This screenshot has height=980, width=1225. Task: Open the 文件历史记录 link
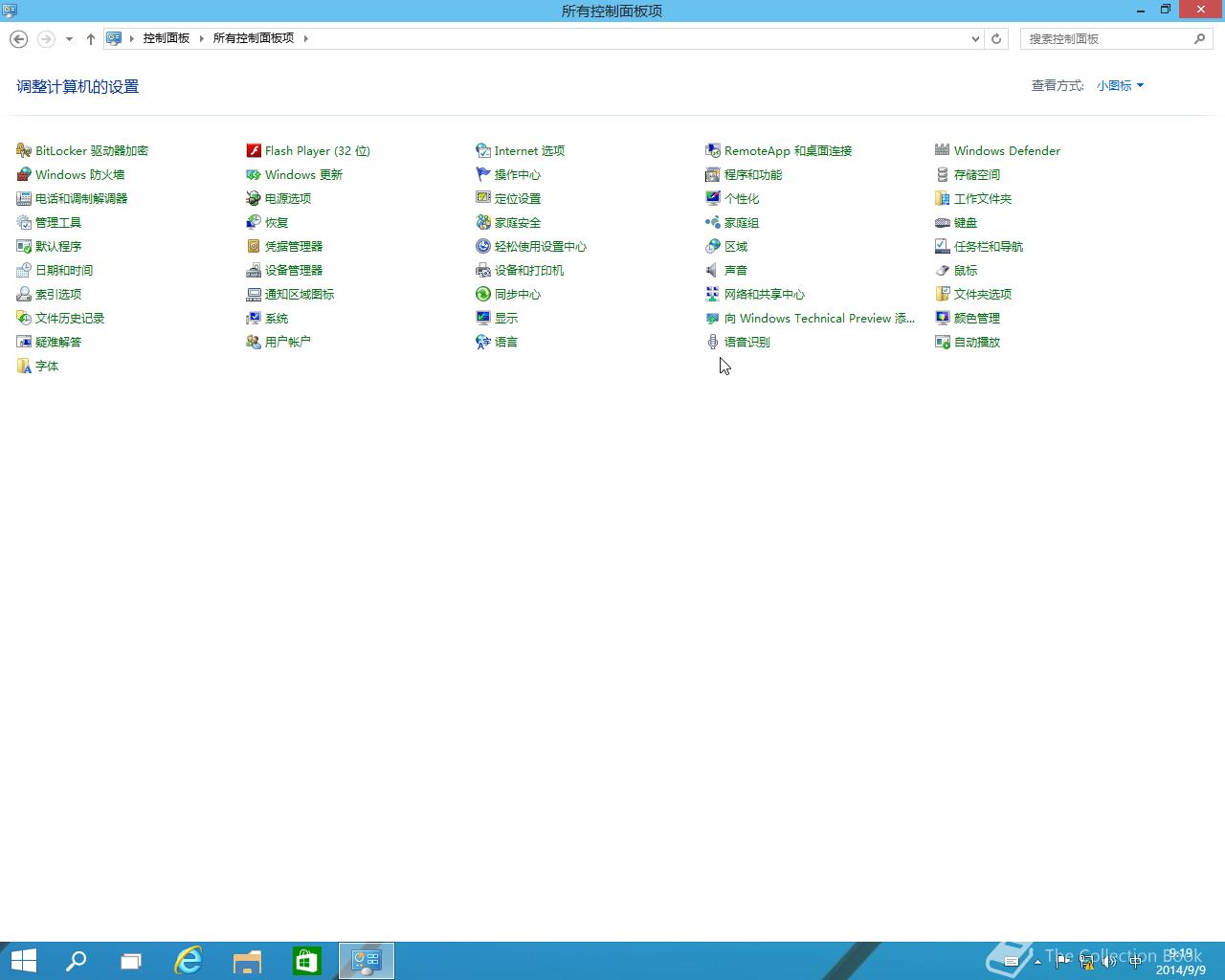70,318
